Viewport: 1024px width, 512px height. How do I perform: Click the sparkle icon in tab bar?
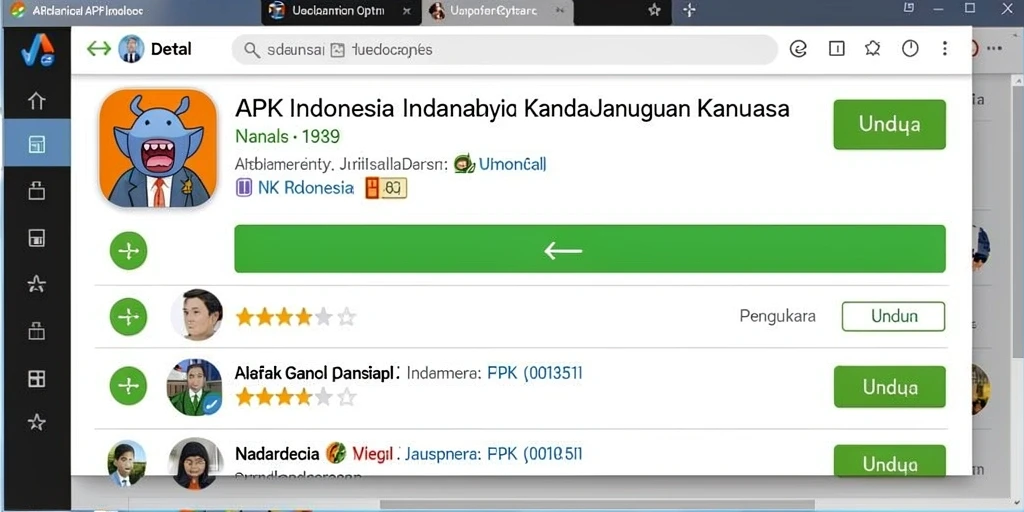point(690,10)
